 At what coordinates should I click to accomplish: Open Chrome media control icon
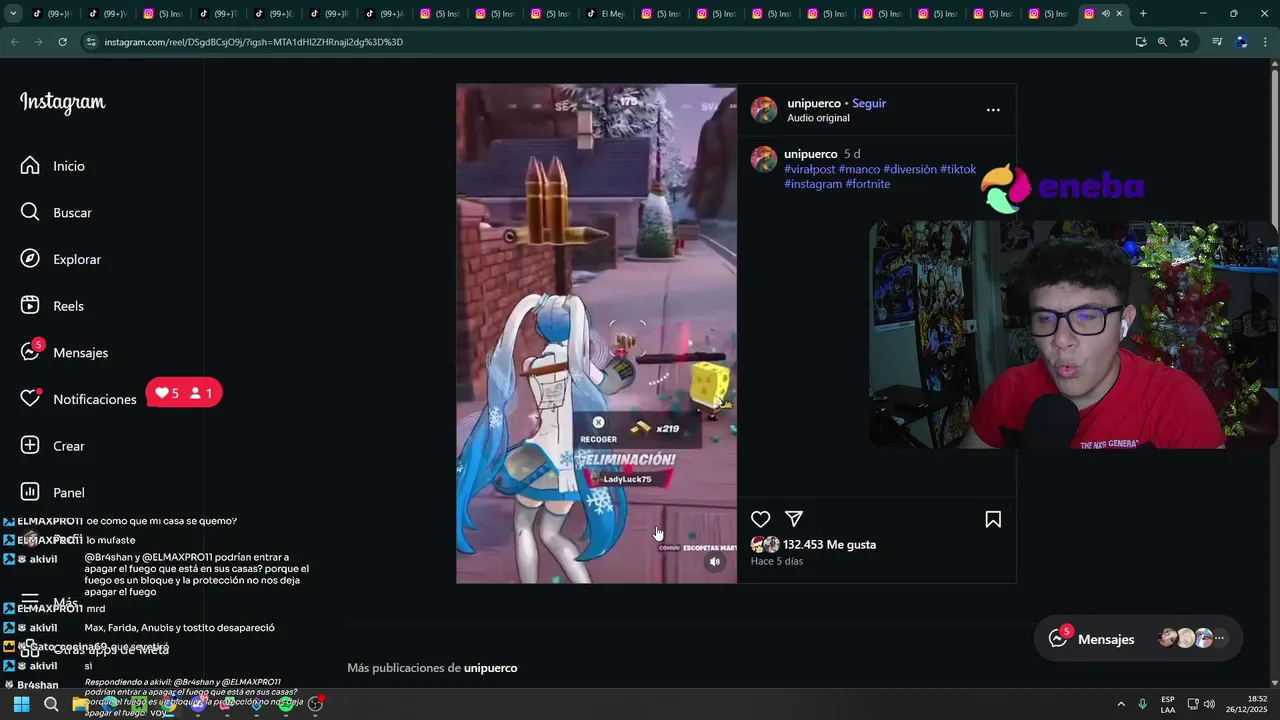(1217, 42)
